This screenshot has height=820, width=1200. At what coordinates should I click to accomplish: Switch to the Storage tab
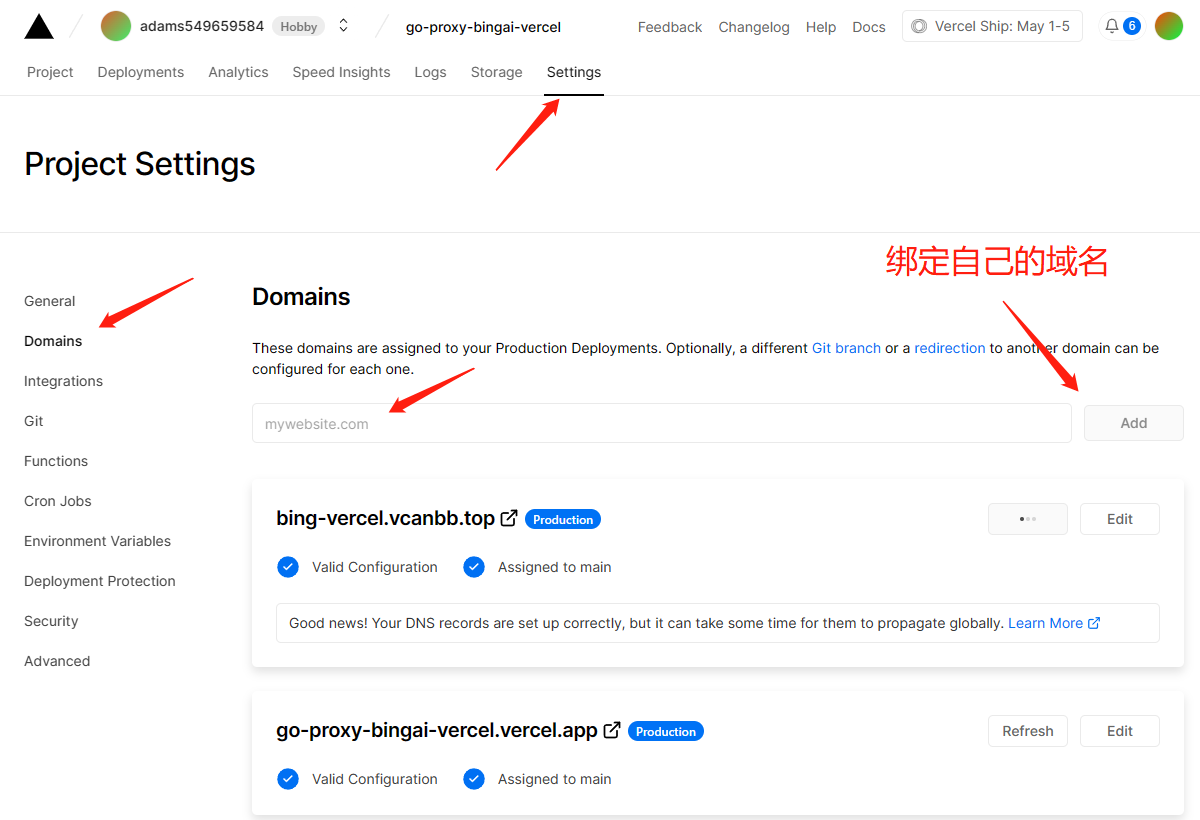[497, 72]
